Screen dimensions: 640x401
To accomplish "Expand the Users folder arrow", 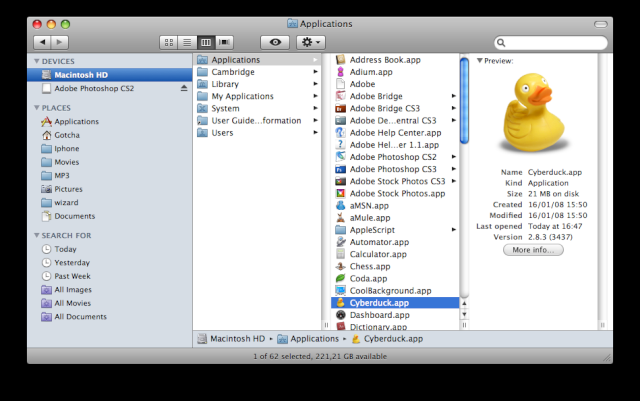I will click(x=316, y=133).
